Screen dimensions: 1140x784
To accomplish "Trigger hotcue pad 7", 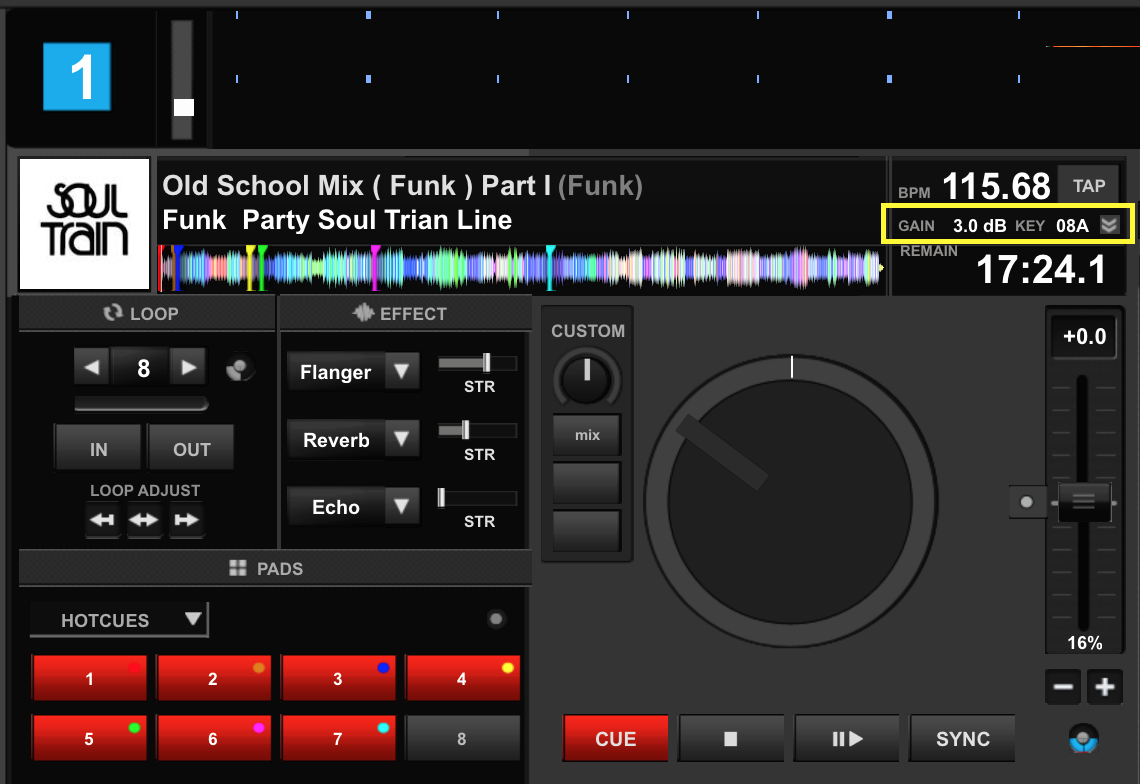I will pyautogui.click(x=339, y=737).
